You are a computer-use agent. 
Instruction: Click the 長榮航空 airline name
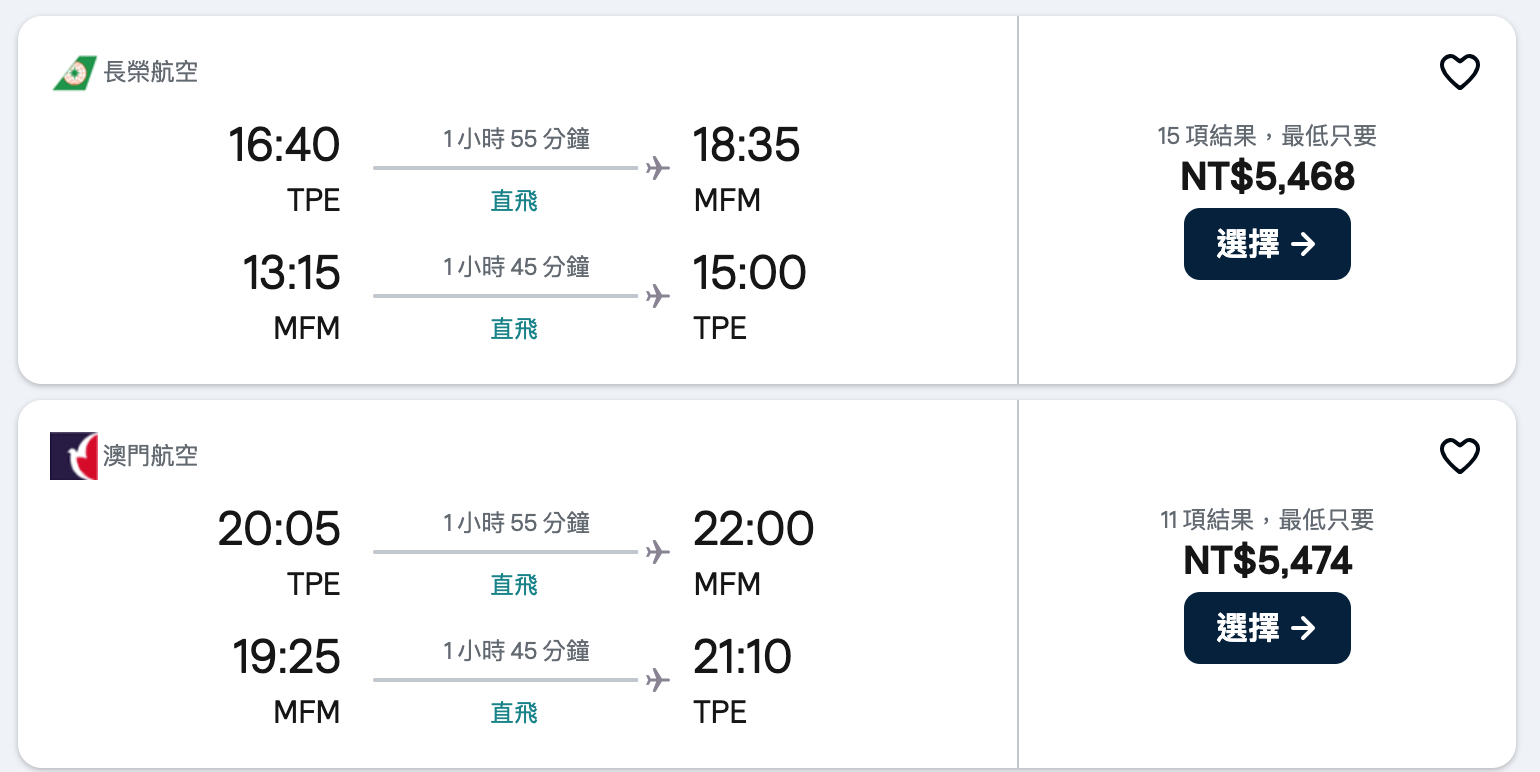151,72
